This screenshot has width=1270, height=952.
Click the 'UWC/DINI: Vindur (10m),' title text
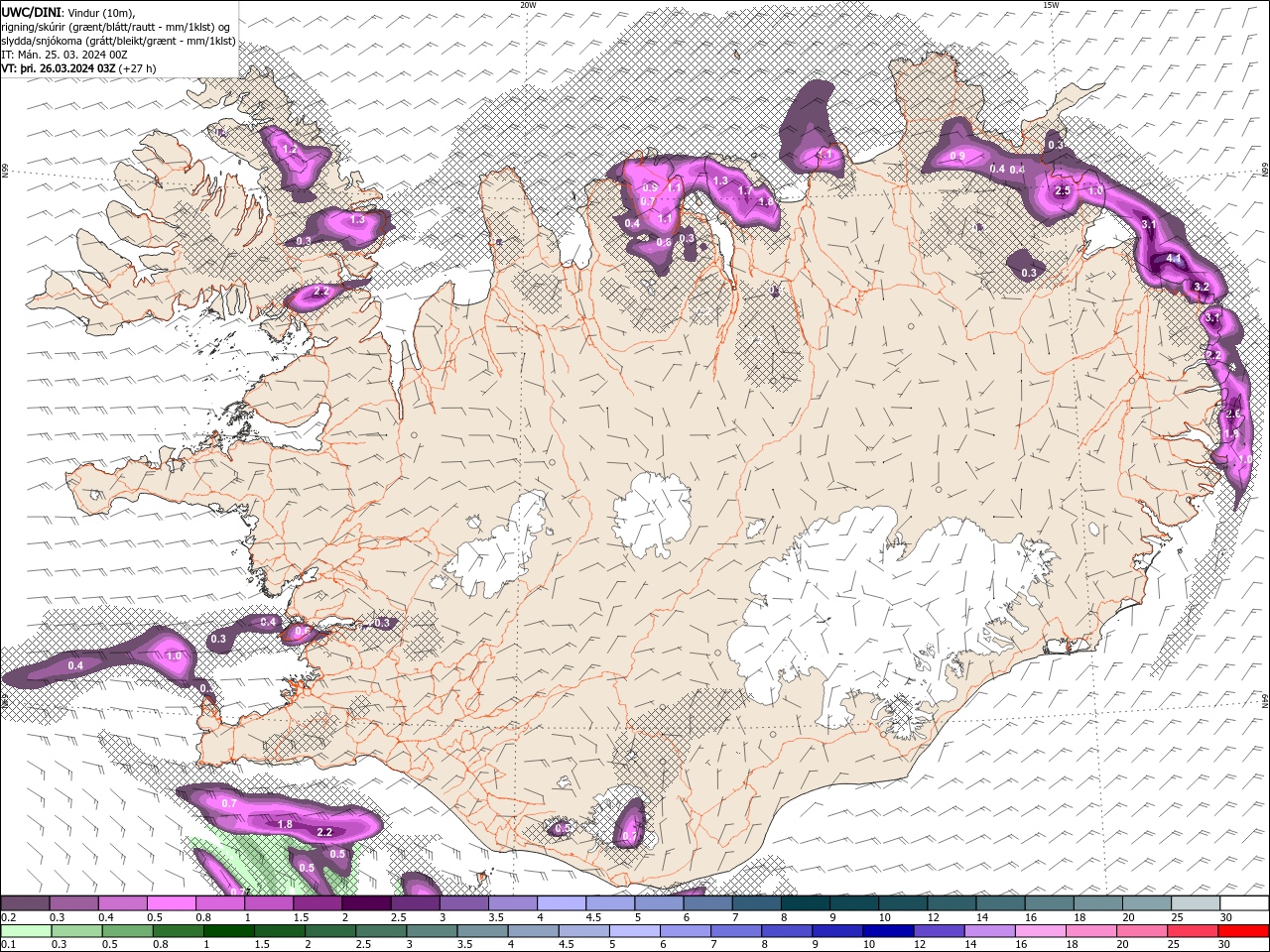68,12
